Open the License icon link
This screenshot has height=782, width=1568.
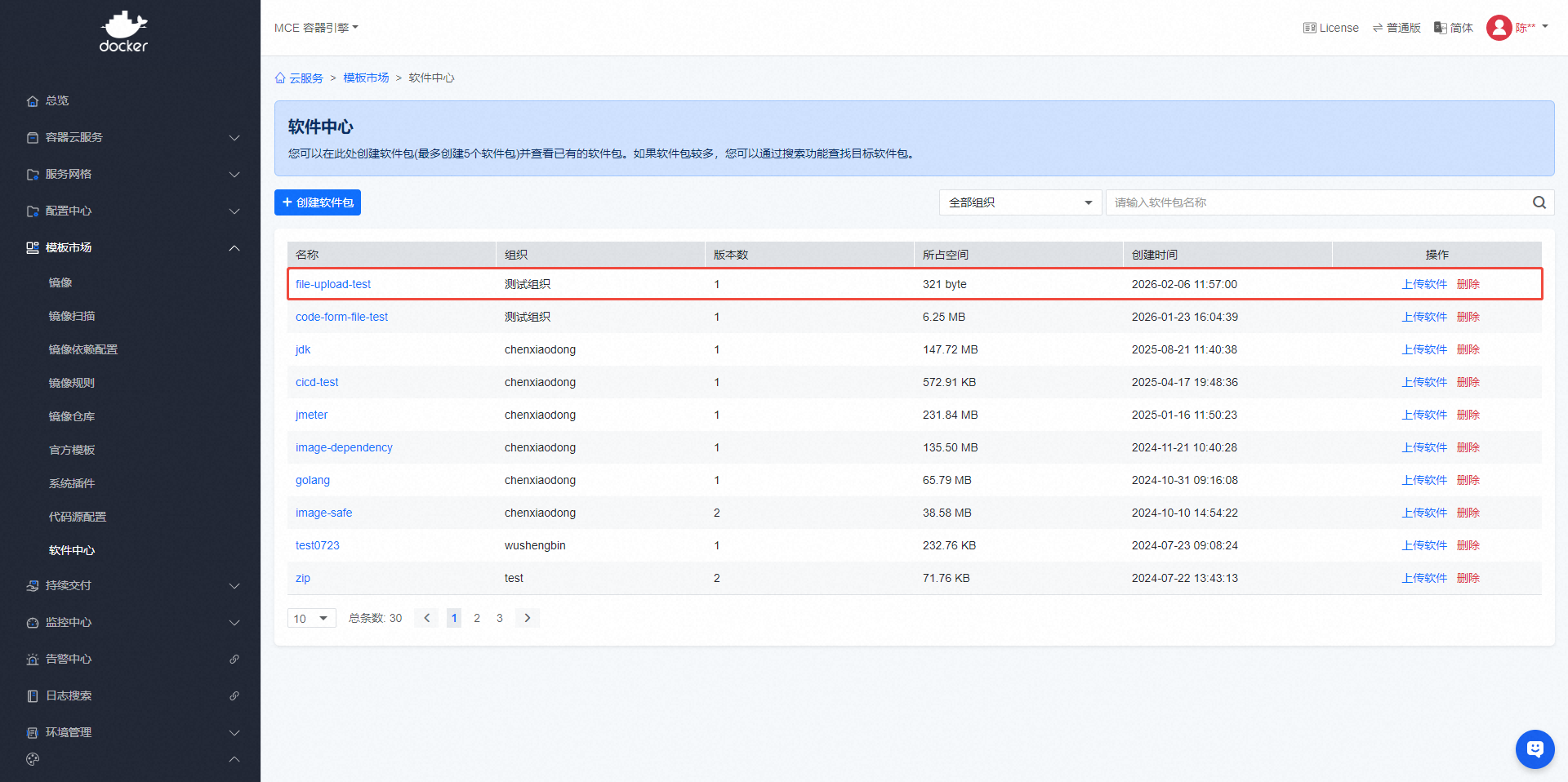[x=1330, y=28]
